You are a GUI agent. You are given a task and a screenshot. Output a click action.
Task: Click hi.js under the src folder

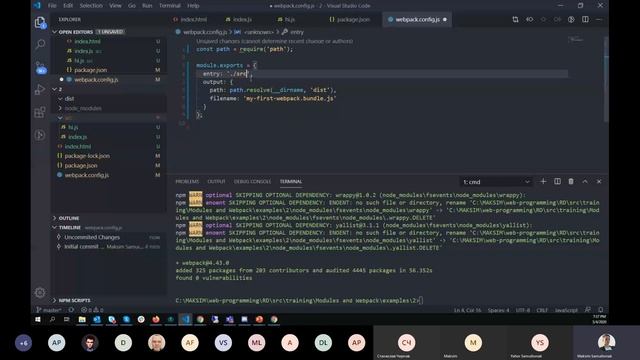point(109,127)
